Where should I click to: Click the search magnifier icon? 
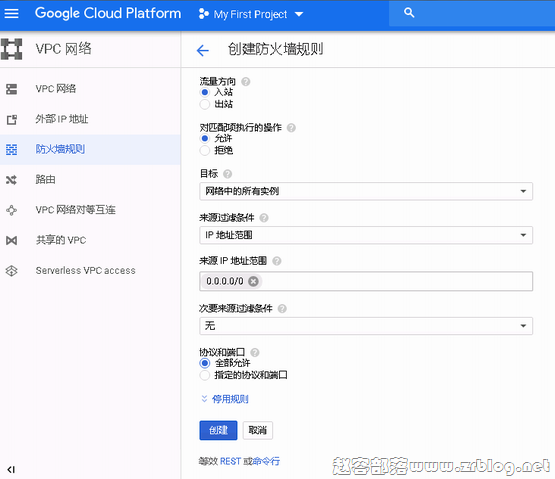tap(409, 13)
